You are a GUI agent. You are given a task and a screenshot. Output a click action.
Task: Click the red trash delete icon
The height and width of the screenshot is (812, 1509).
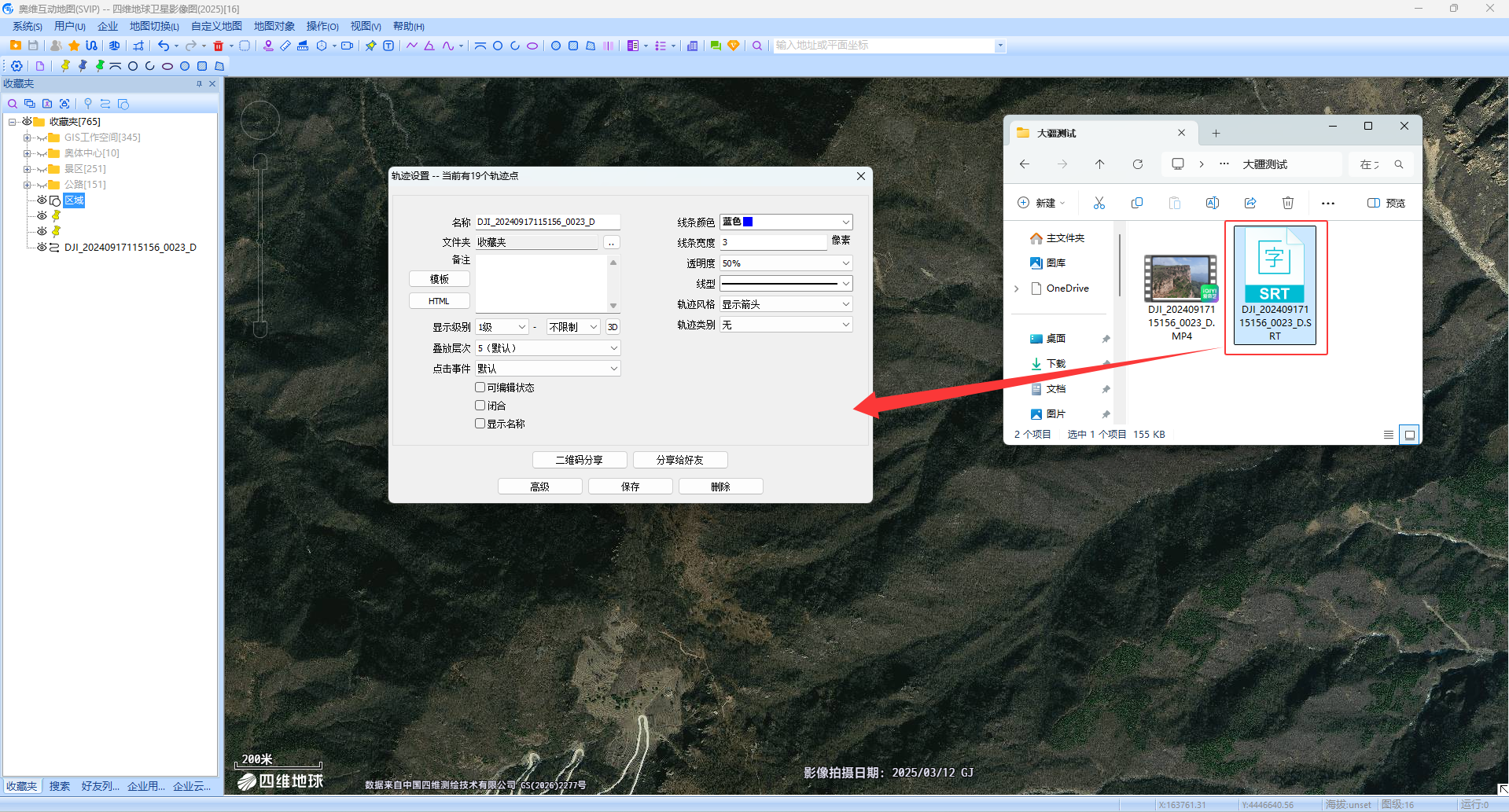point(219,46)
